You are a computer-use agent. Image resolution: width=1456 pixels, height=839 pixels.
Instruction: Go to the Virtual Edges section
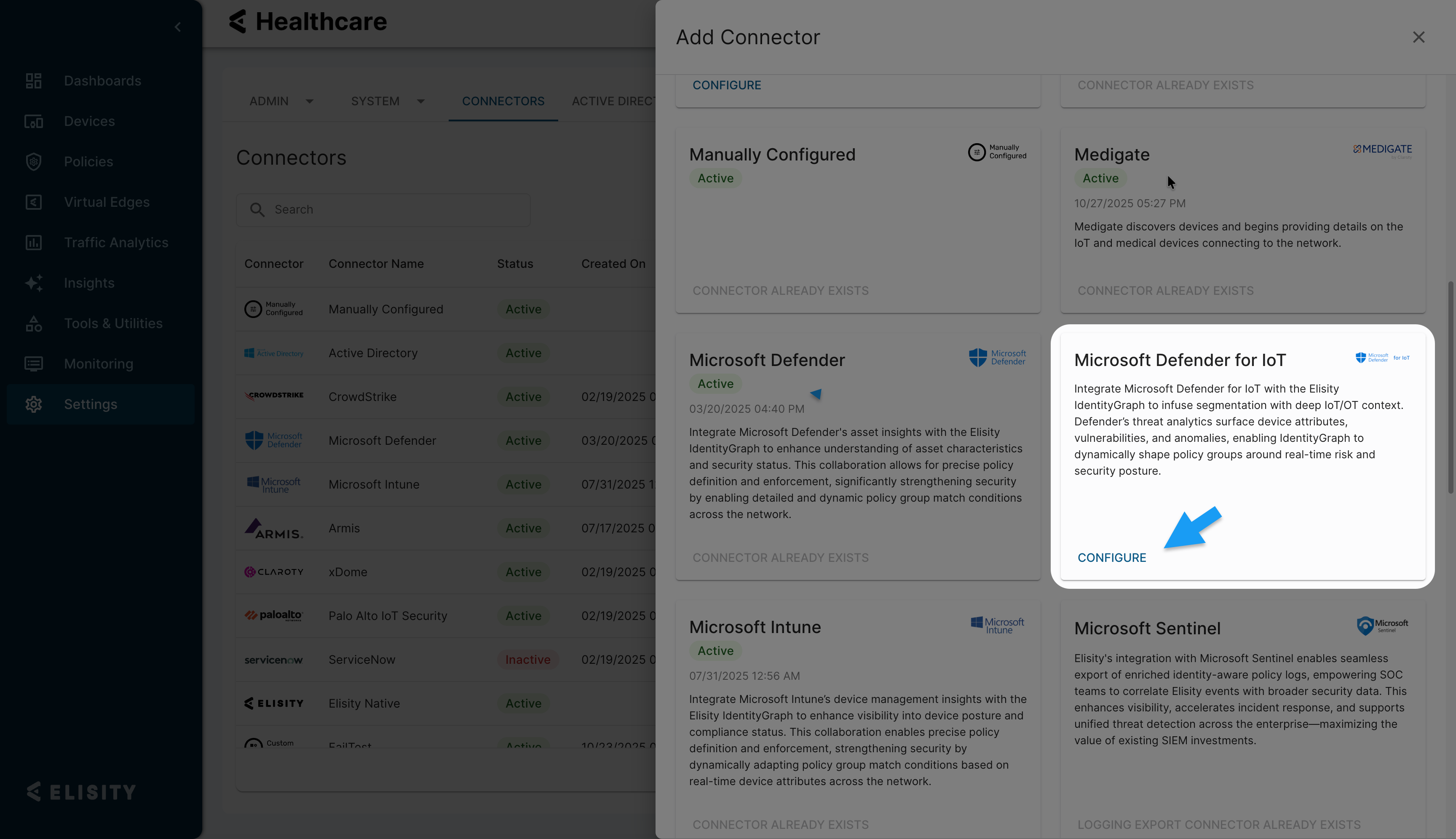[107, 202]
